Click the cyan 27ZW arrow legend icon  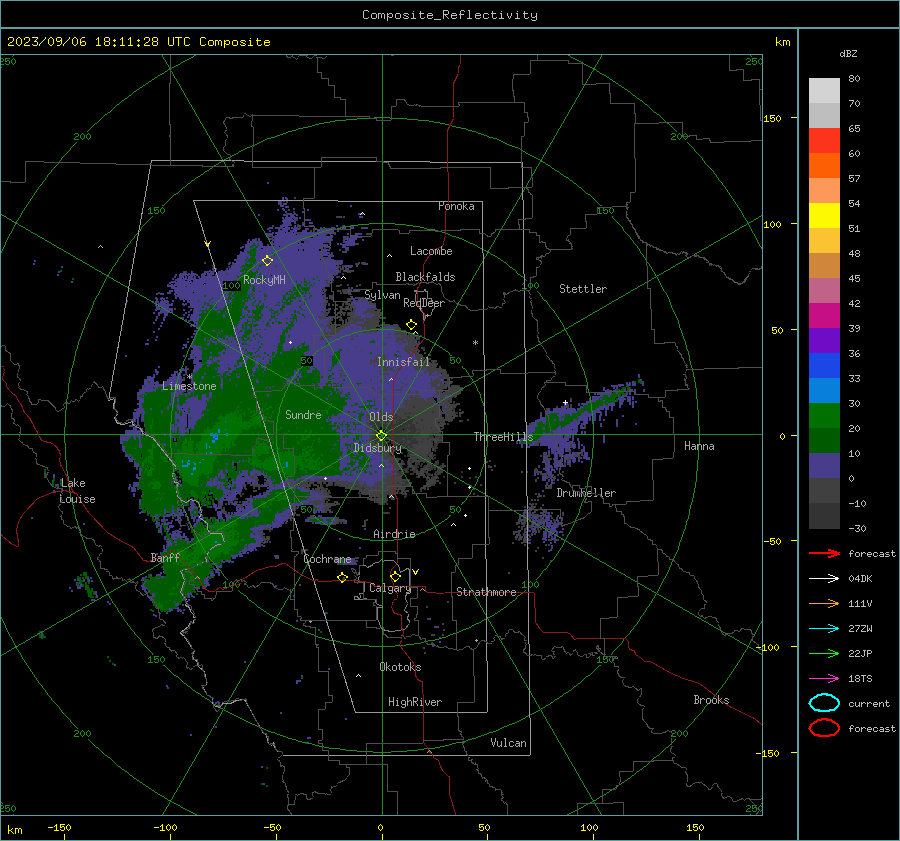tap(824, 629)
